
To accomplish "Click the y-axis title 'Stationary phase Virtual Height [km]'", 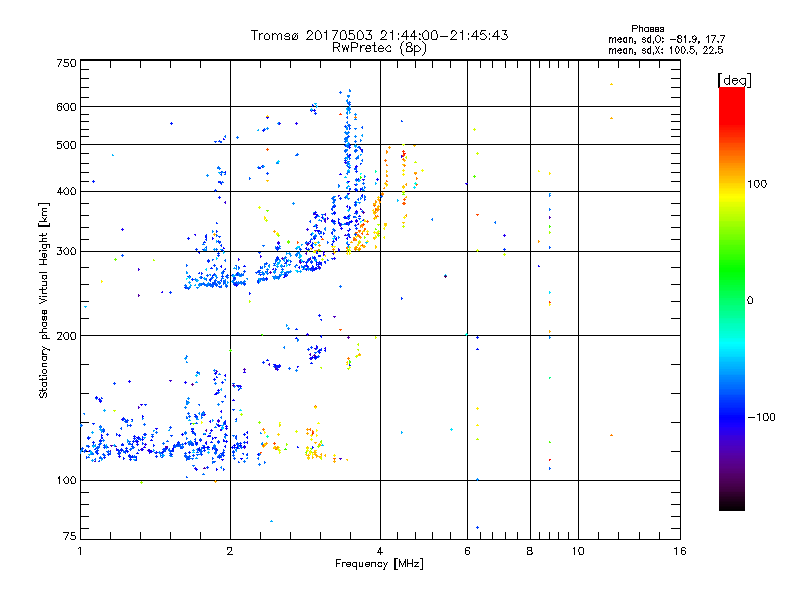I will [x=44, y=300].
